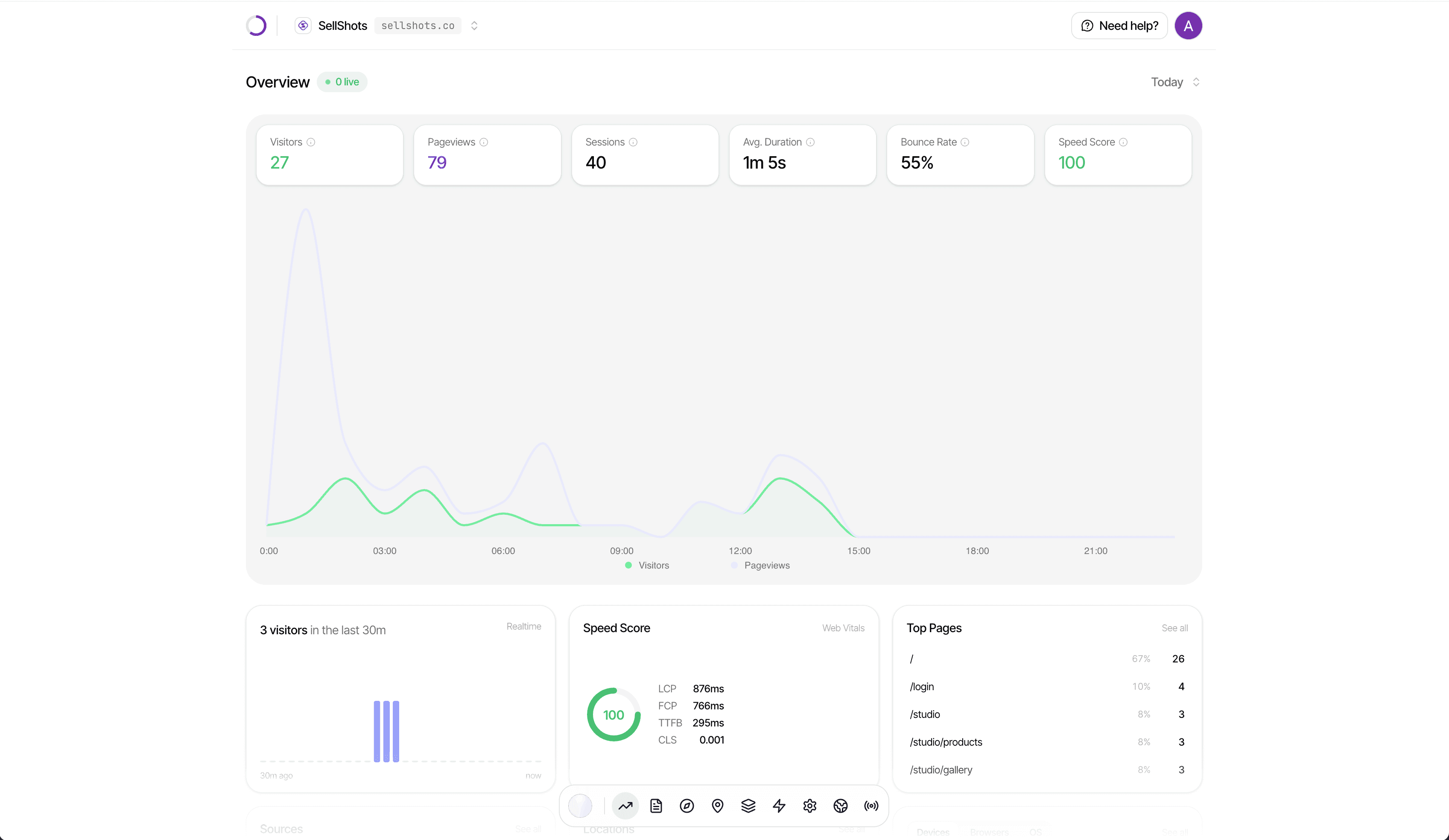Open Settings via the gear icon
Viewport: 1449px width, 840px height.
click(809, 805)
